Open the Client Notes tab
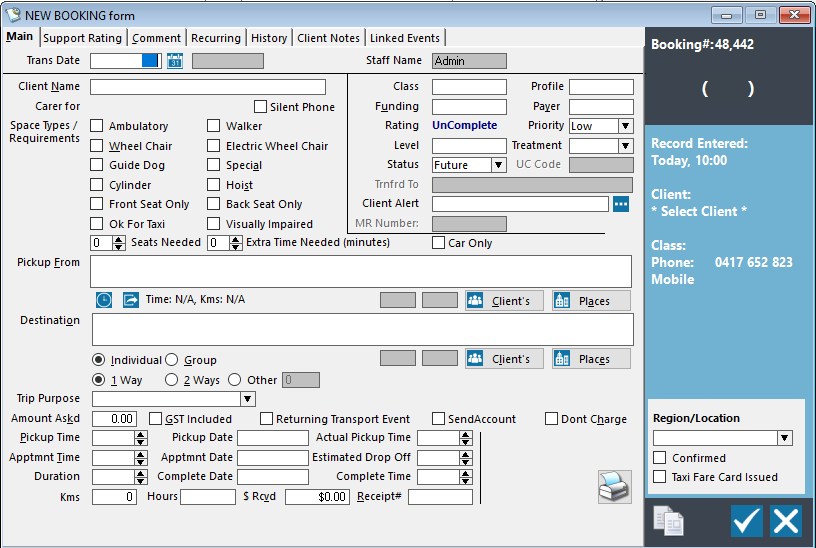Viewport: 816px width, 548px height. 328,38
